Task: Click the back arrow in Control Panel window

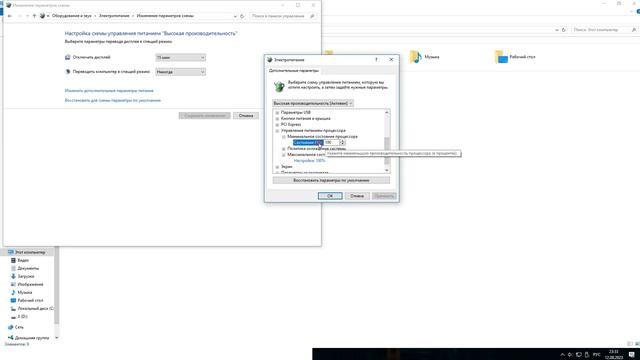Action: point(10,16)
